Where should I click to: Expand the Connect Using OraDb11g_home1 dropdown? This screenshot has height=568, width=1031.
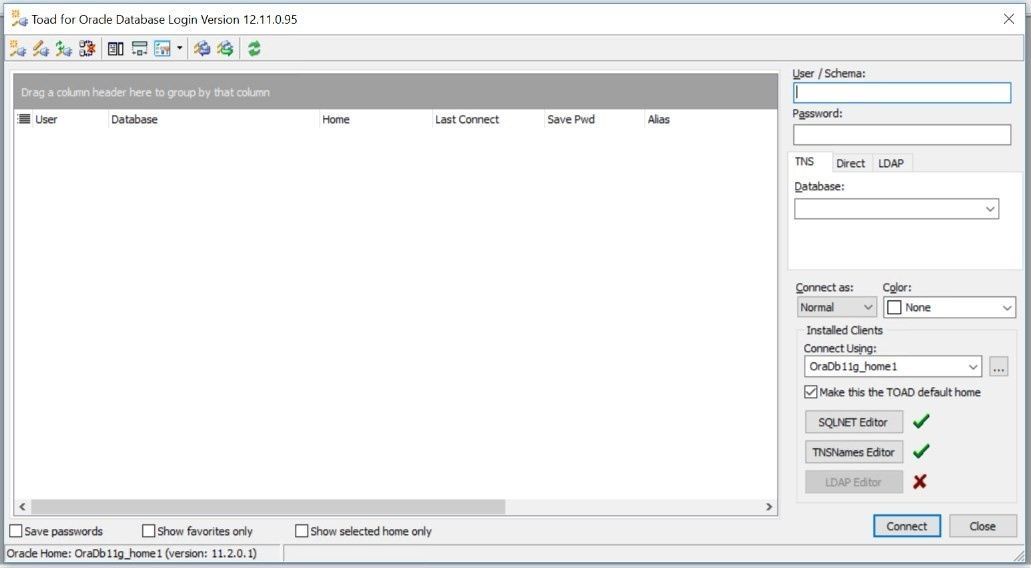click(x=972, y=367)
